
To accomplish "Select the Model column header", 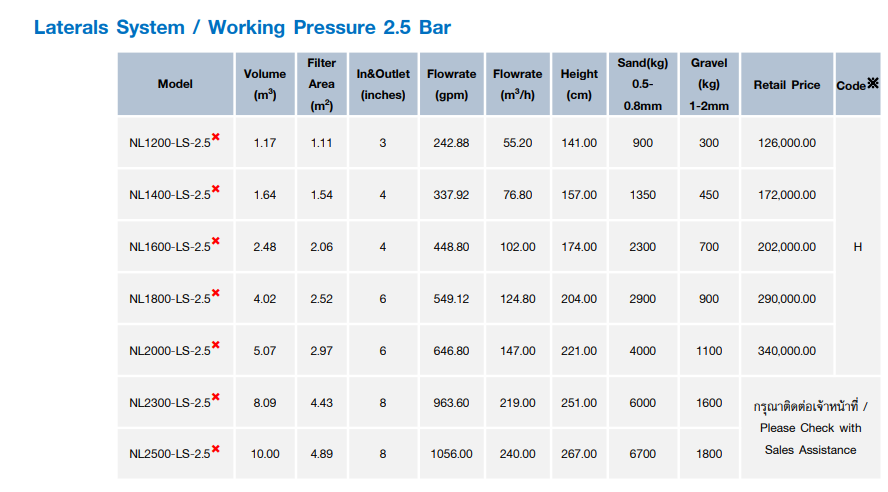I will point(175,84).
